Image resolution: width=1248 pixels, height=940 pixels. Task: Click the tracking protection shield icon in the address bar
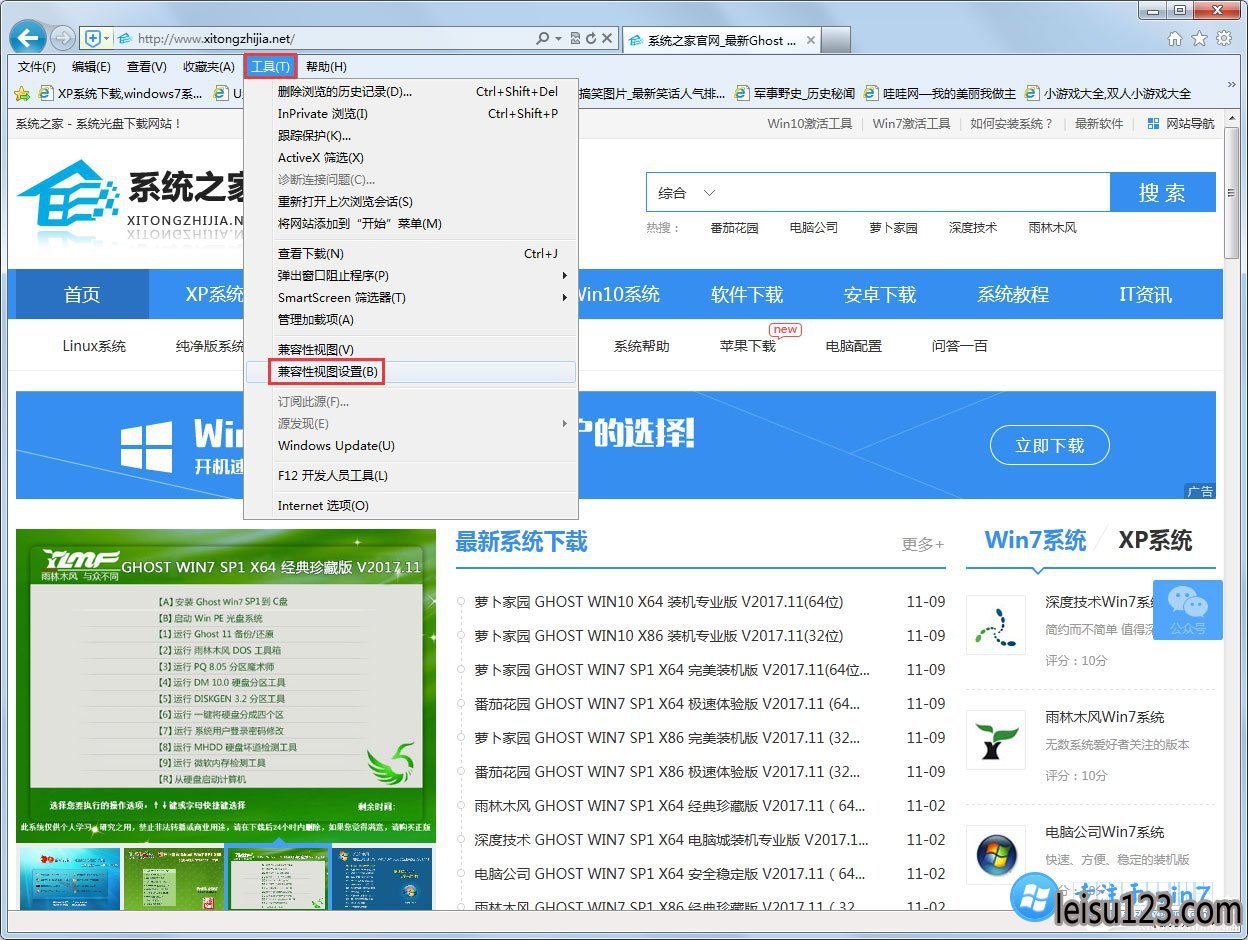pyautogui.click(x=93, y=38)
